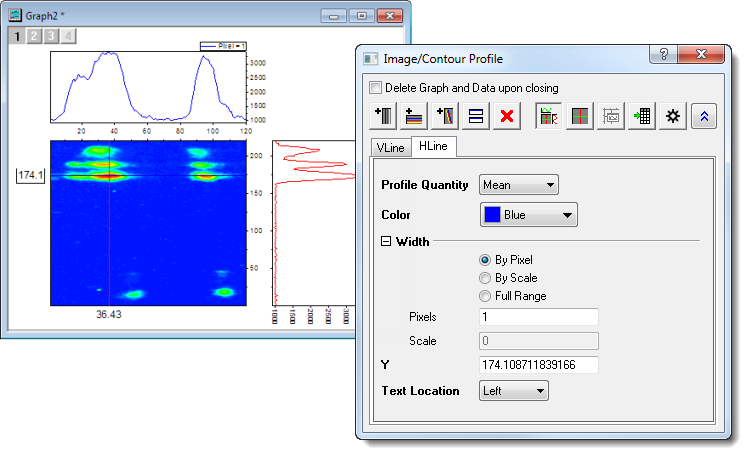Collapse the panel with double-chevron button
Image resolution: width=745 pixels, height=452 pixels.
[704, 116]
